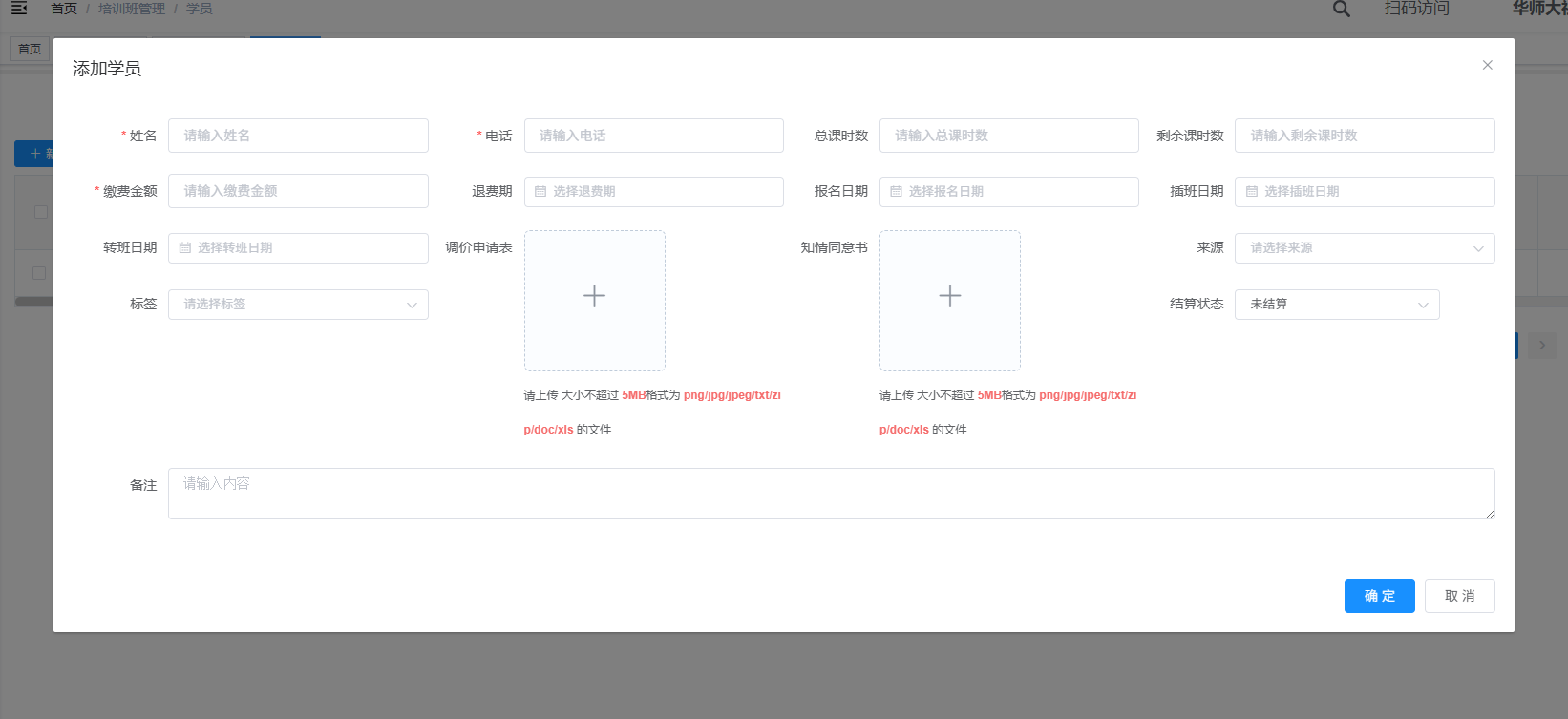The image size is (1568, 719).
Task: Click the 取消 button
Action: pyautogui.click(x=1459, y=596)
